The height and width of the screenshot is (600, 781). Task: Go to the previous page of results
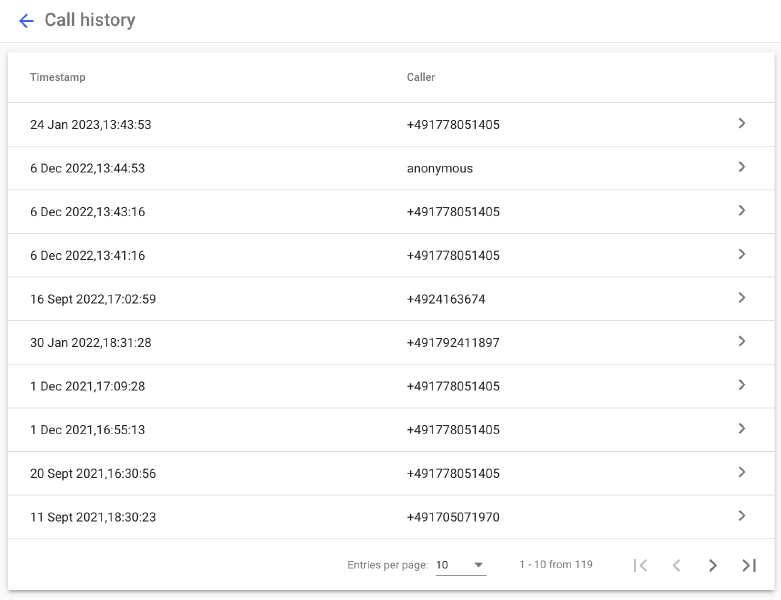(x=676, y=565)
